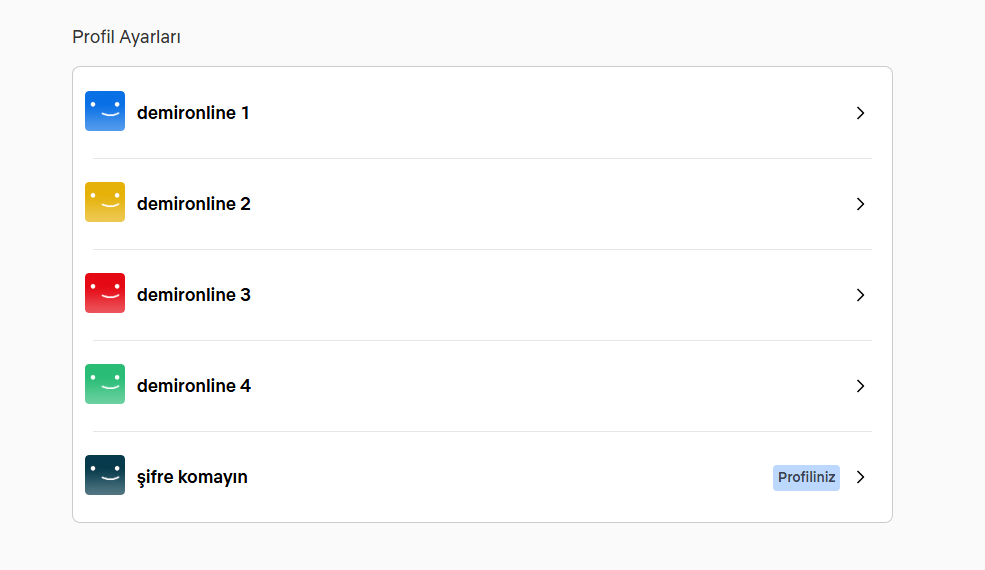Open the demironline 1 profile name
Viewport: 985px width, 570px height.
coord(193,113)
